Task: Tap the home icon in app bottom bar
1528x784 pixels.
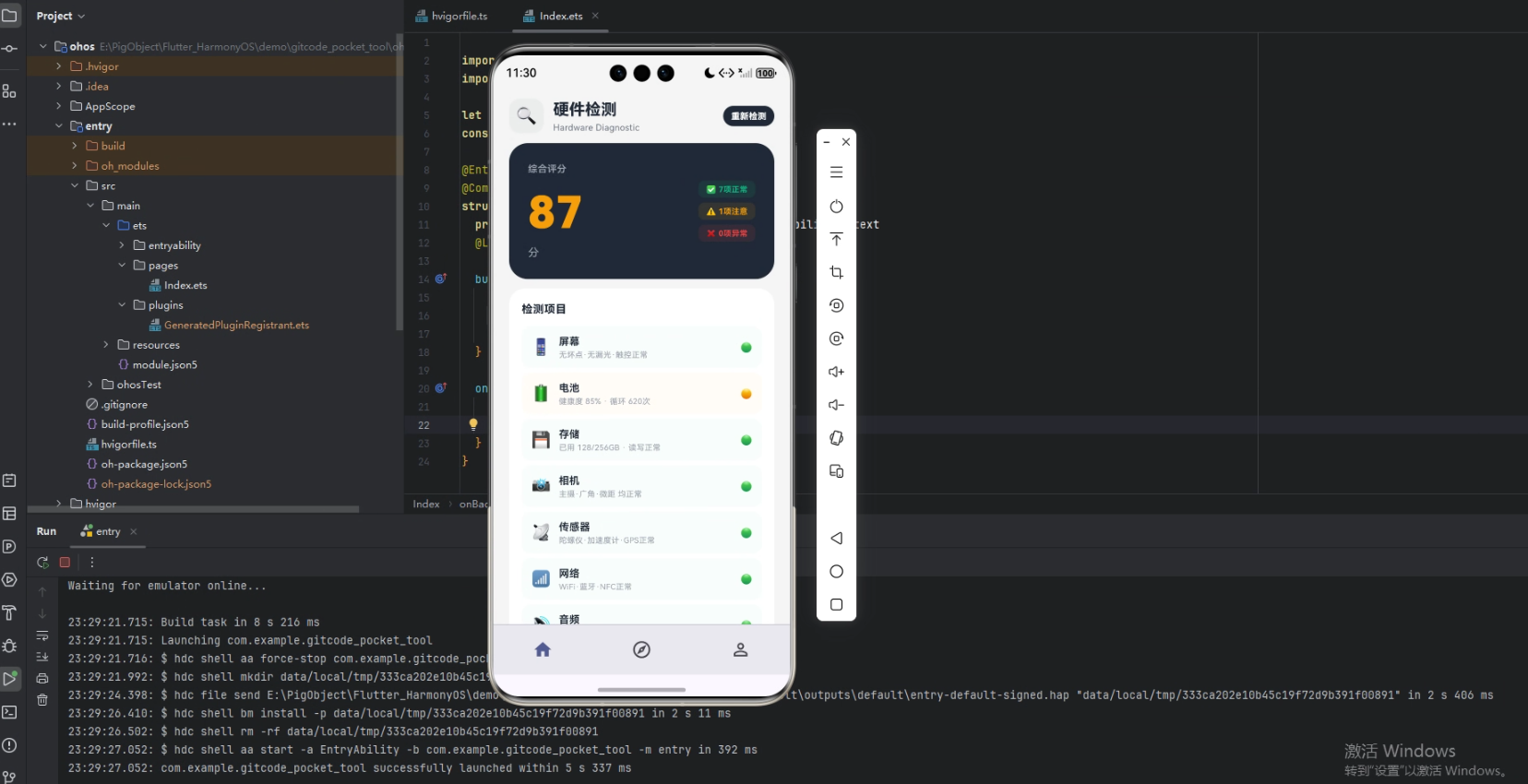Action: [x=543, y=650]
